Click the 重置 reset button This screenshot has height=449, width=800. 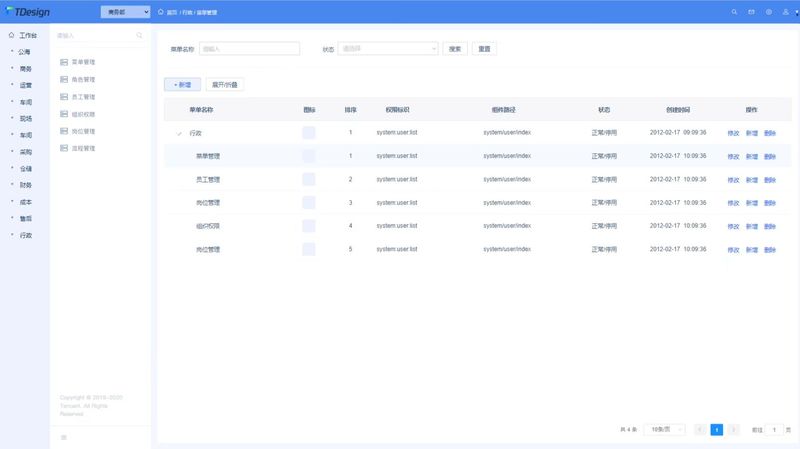(484, 49)
